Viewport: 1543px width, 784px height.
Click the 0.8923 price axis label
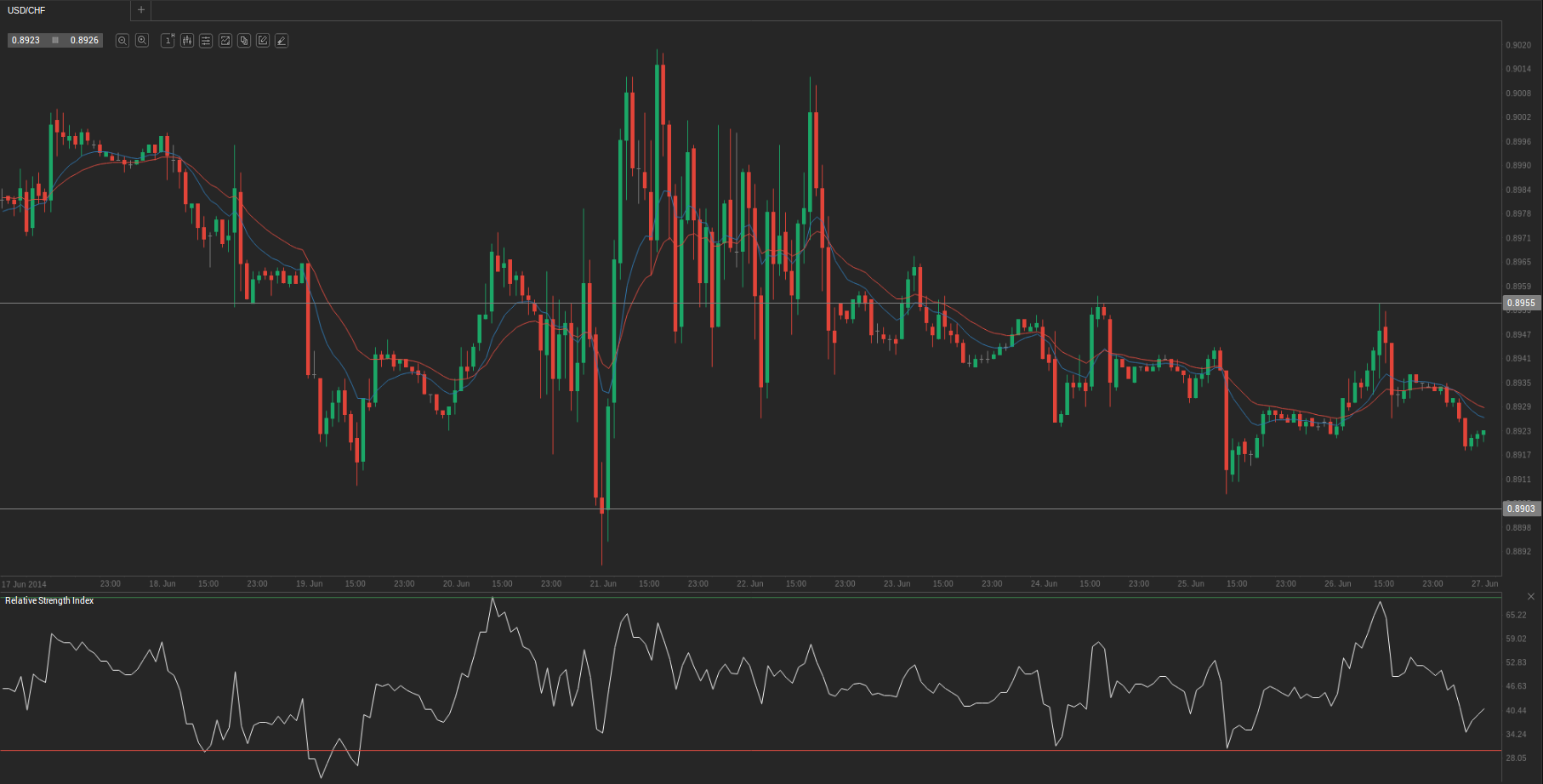(1518, 431)
